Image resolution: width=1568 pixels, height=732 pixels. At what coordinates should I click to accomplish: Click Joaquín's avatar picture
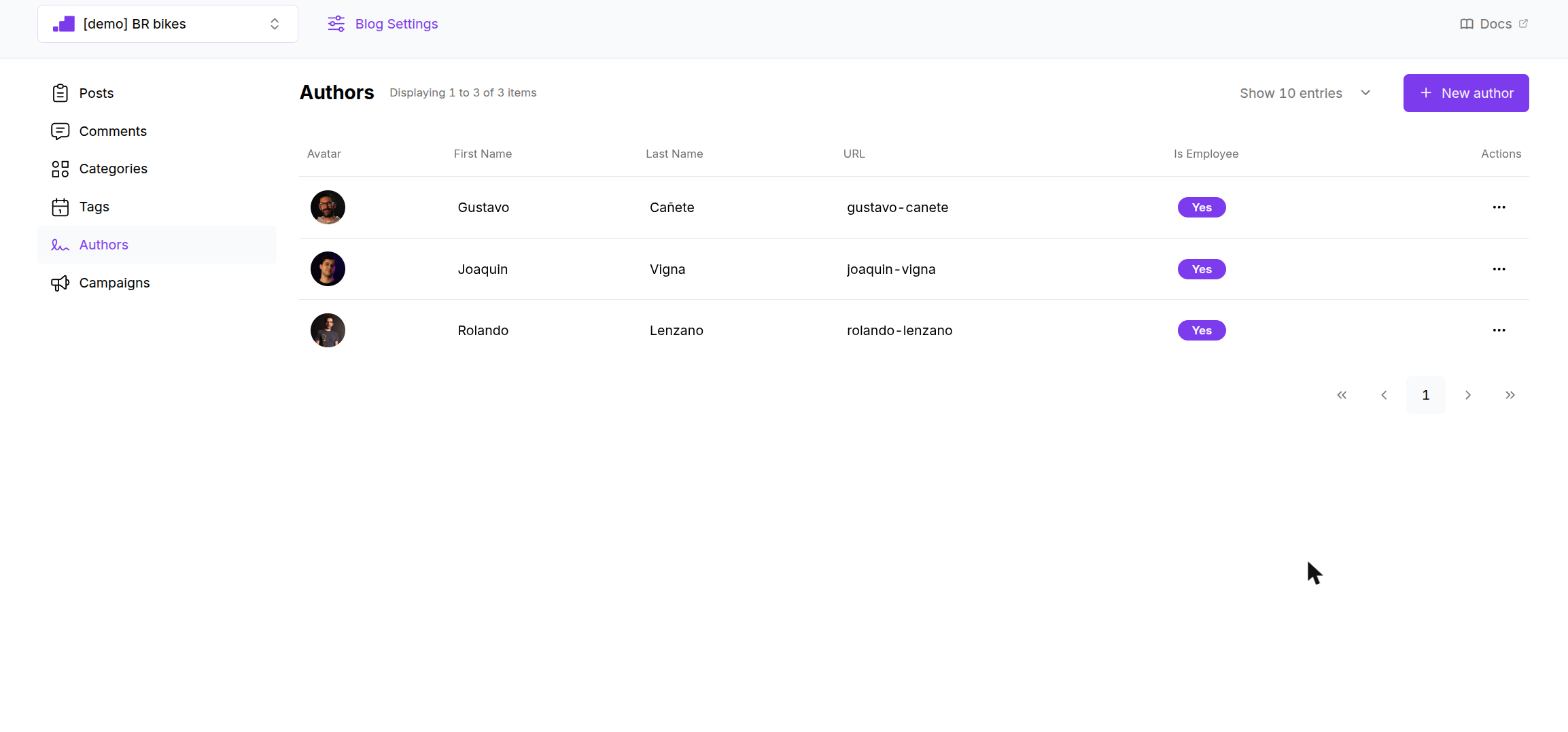pos(328,269)
